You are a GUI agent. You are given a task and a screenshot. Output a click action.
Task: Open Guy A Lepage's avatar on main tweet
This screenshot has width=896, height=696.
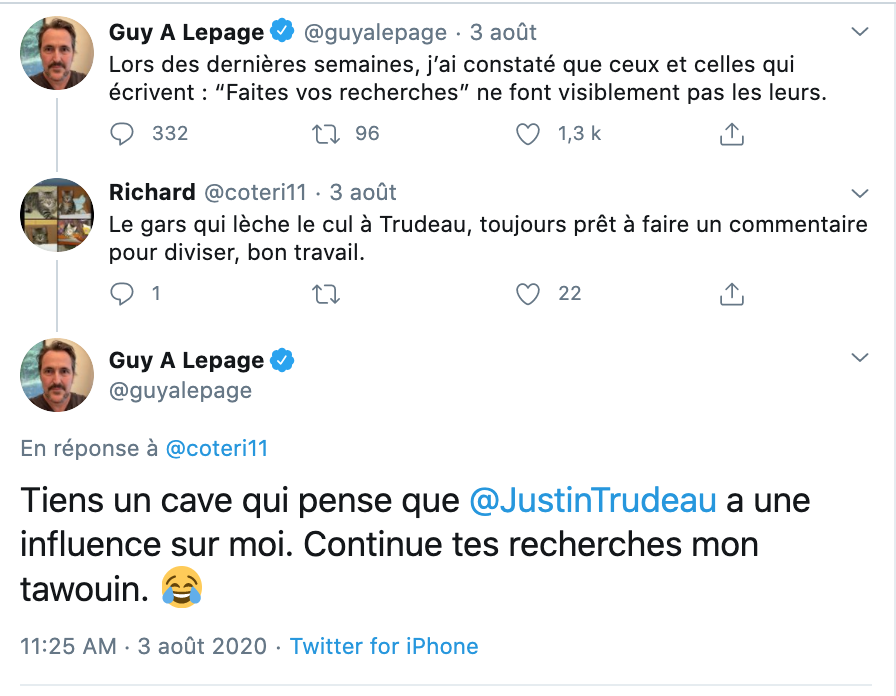(x=57, y=375)
